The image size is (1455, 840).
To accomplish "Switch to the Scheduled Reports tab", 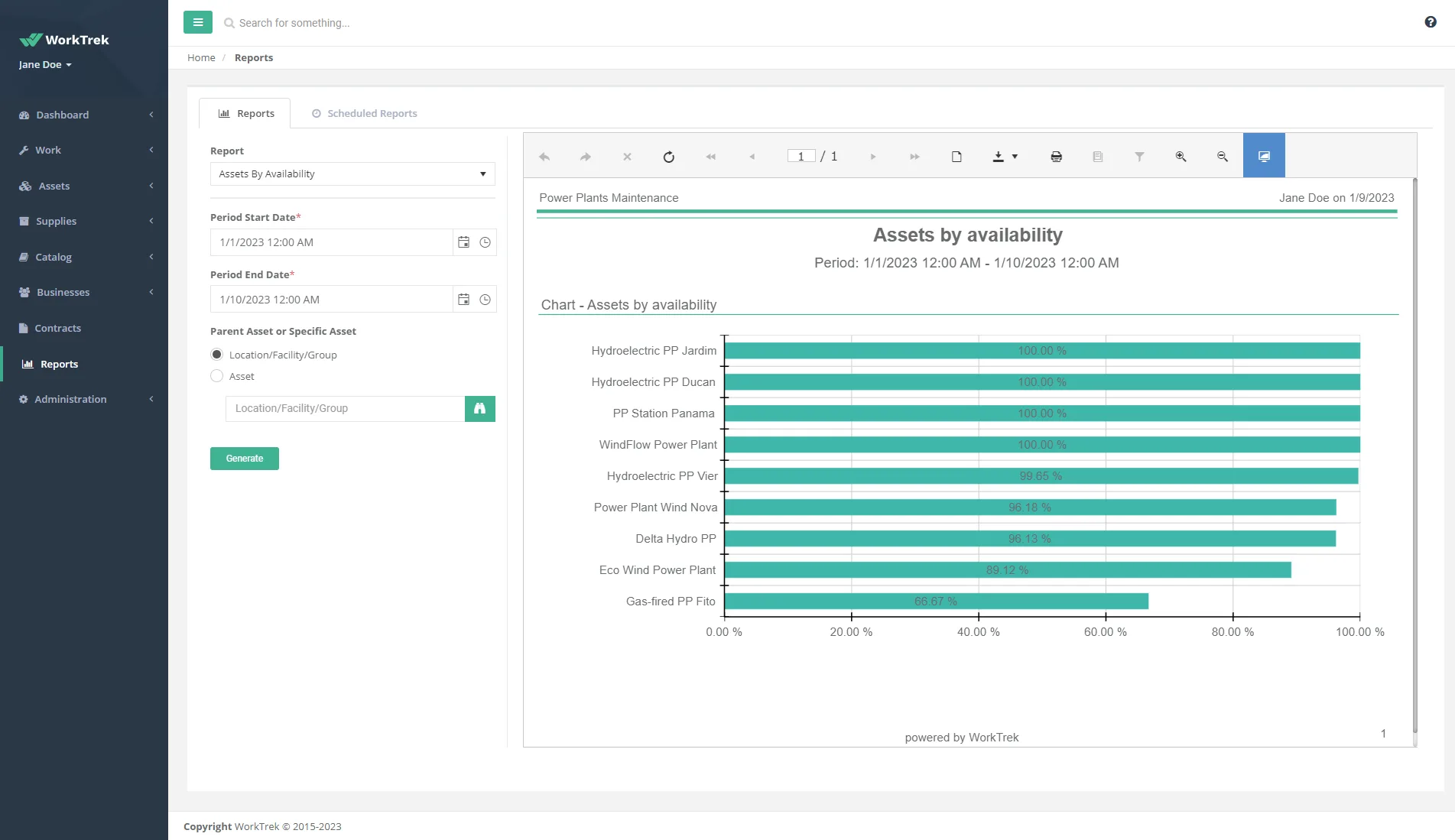I will (x=365, y=113).
